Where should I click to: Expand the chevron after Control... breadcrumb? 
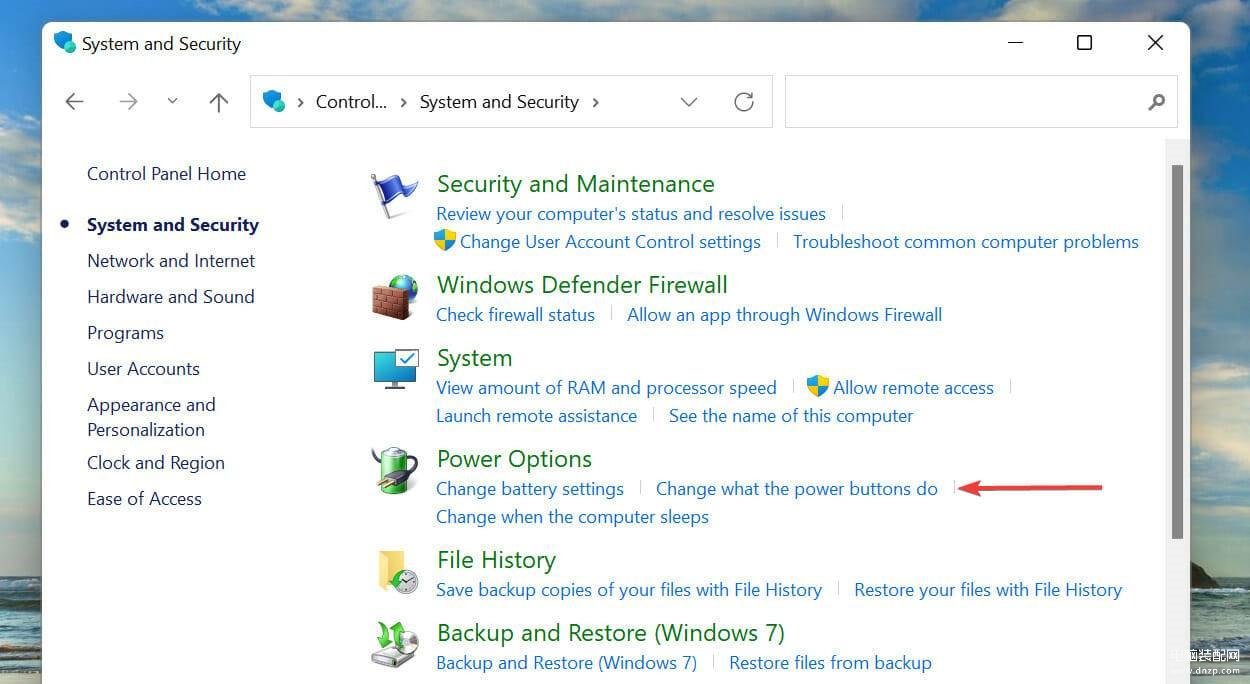[404, 102]
